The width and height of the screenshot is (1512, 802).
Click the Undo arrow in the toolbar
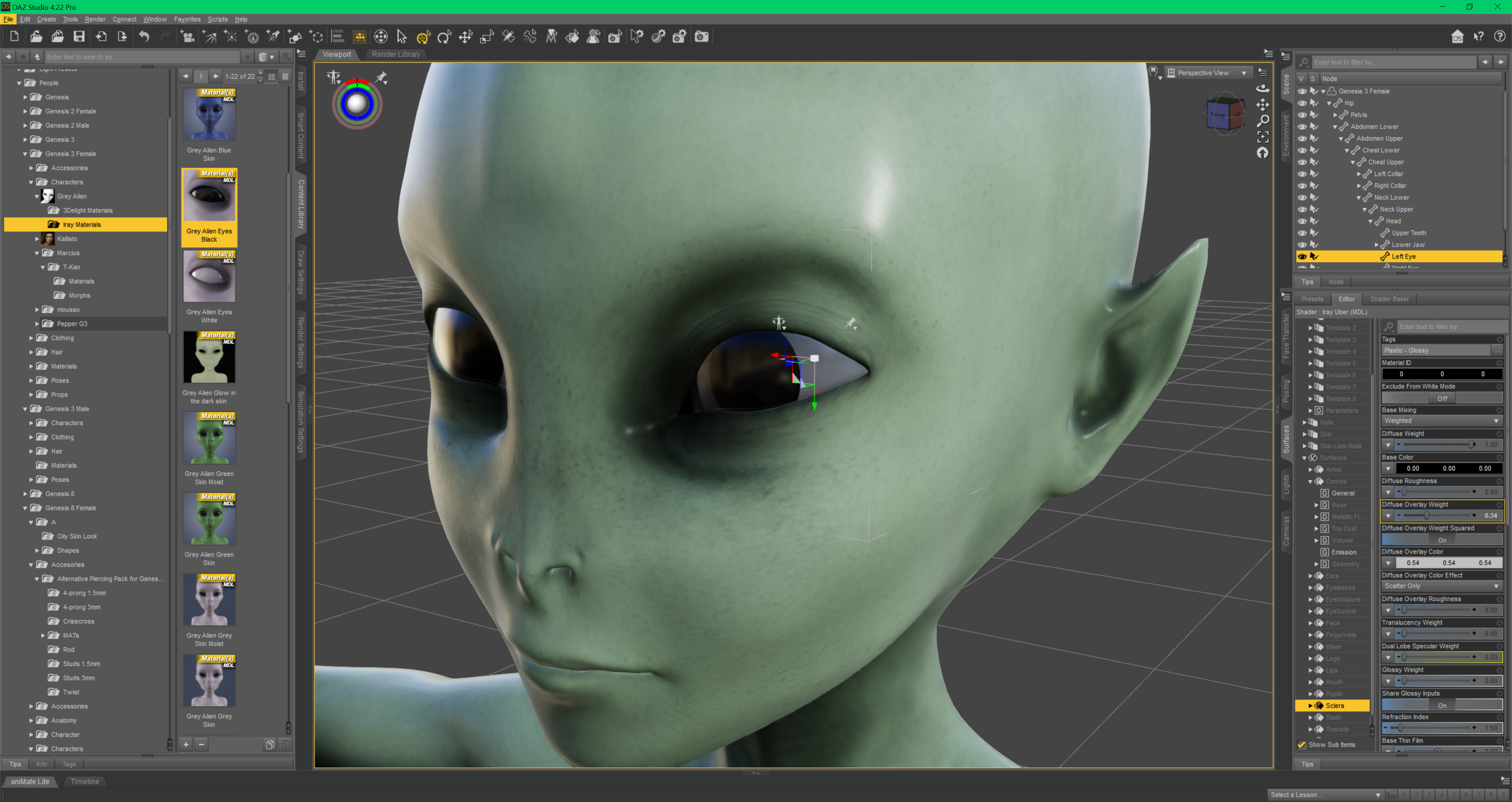pyautogui.click(x=144, y=36)
